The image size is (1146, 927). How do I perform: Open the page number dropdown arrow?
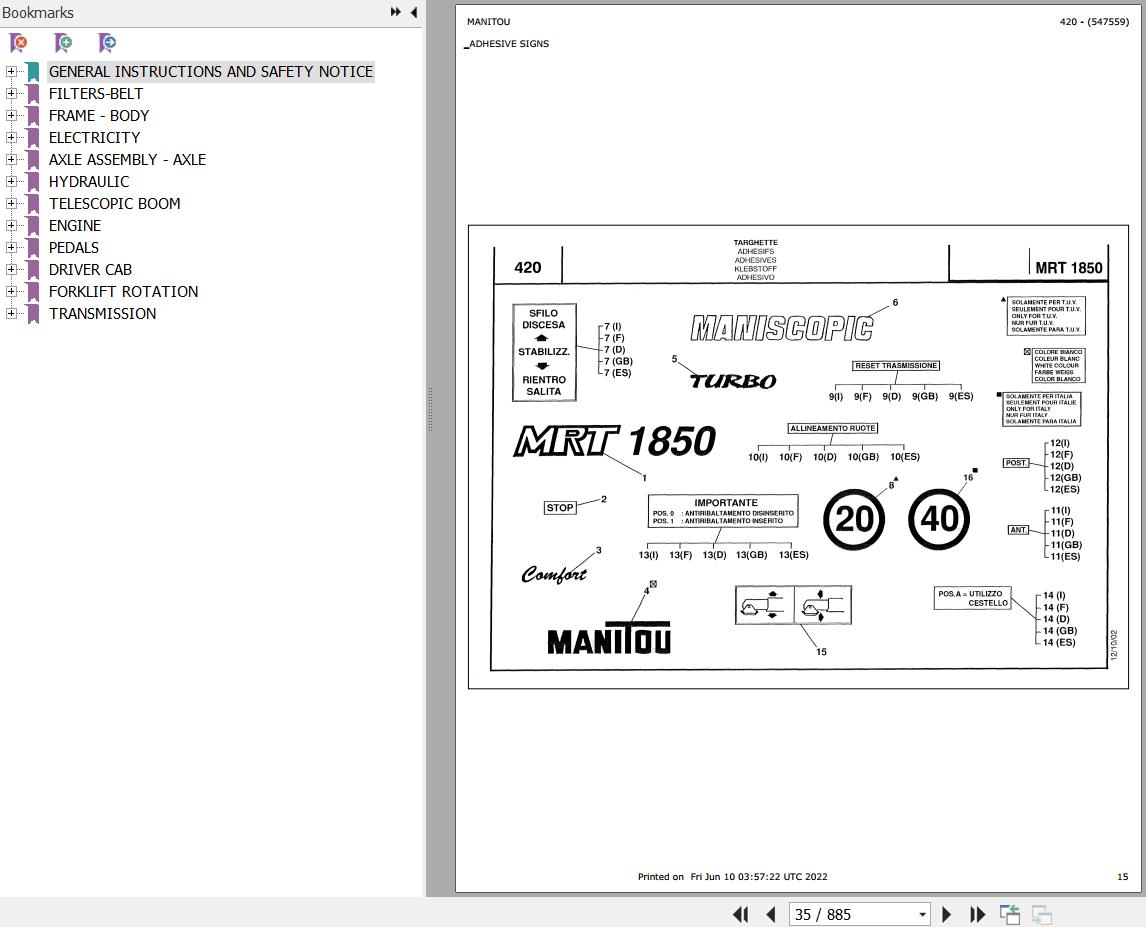pyautogui.click(x=921, y=914)
